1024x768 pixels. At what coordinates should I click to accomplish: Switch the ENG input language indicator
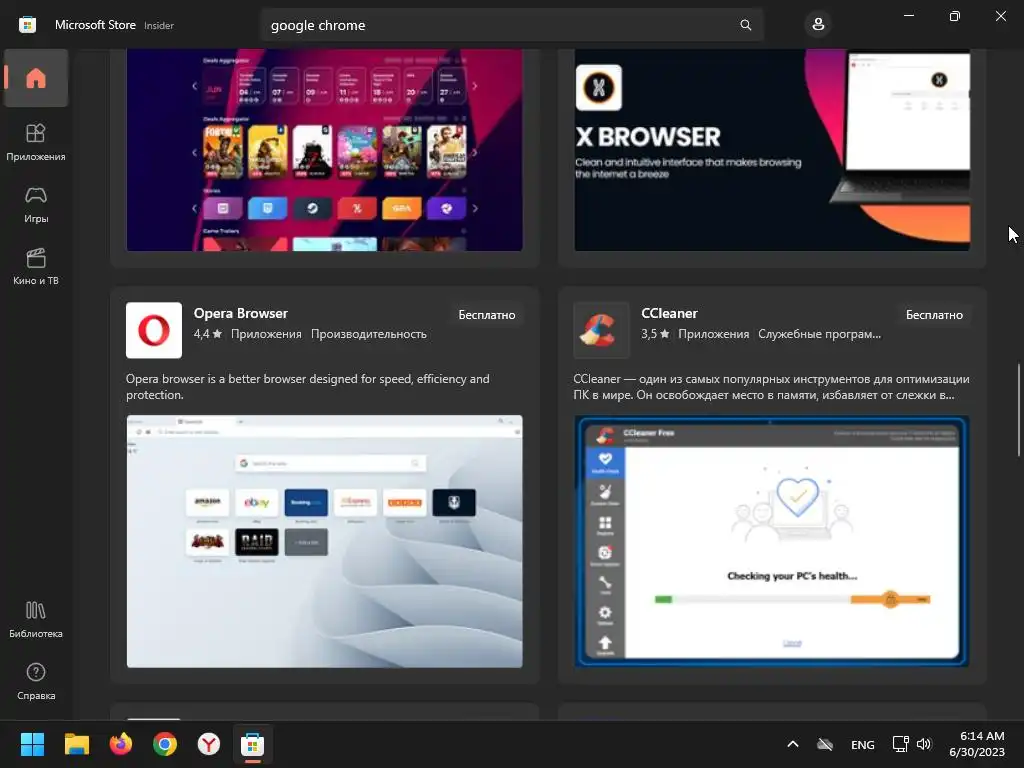(x=863, y=744)
